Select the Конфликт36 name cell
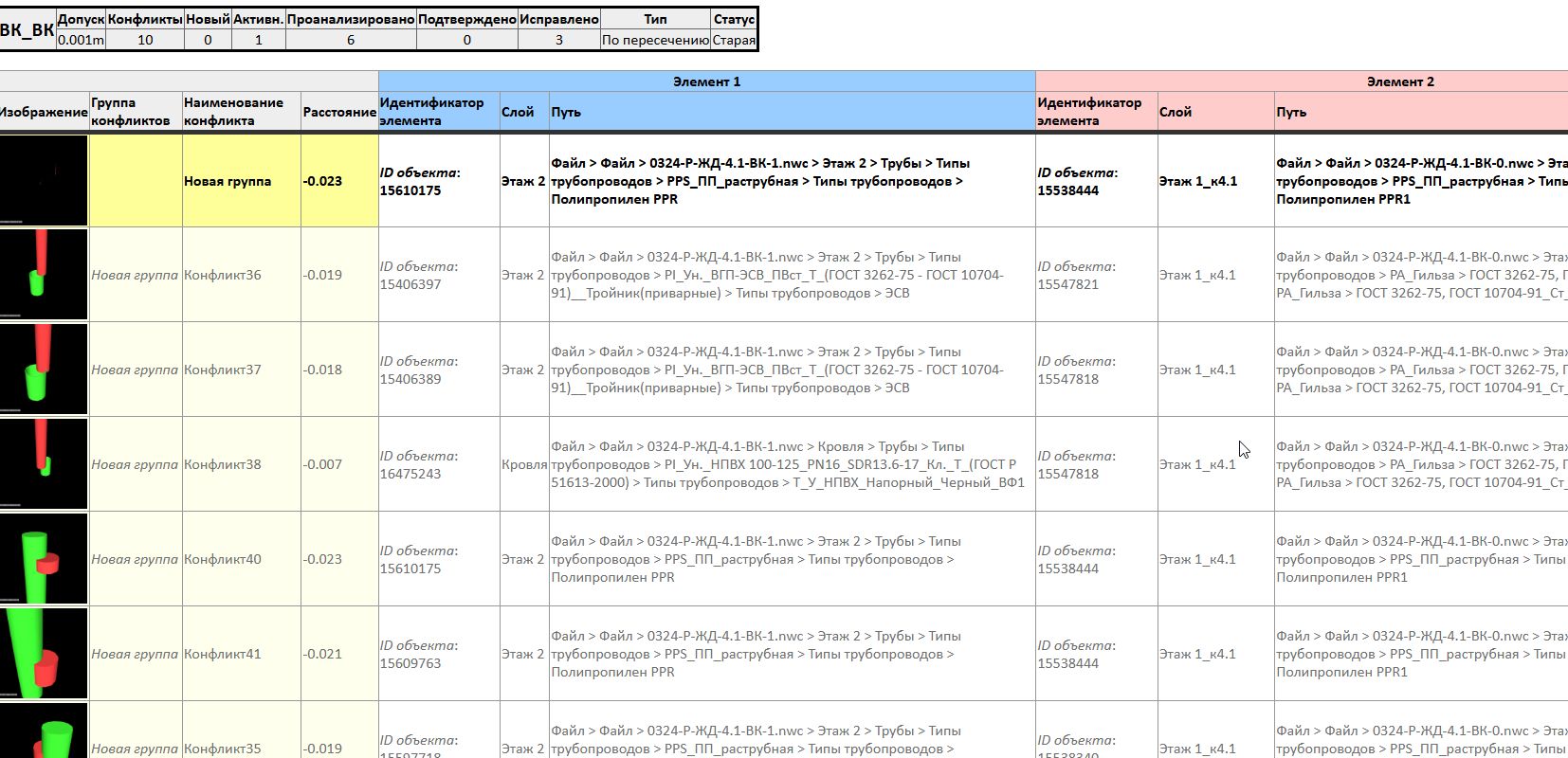The height and width of the screenshot is (758, 1568). coord(242,275)
